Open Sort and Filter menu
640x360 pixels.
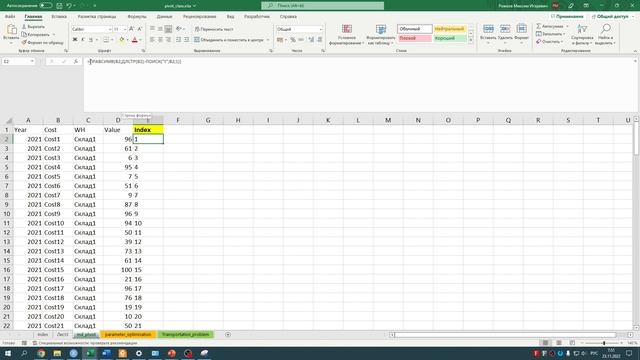(582, 34)
